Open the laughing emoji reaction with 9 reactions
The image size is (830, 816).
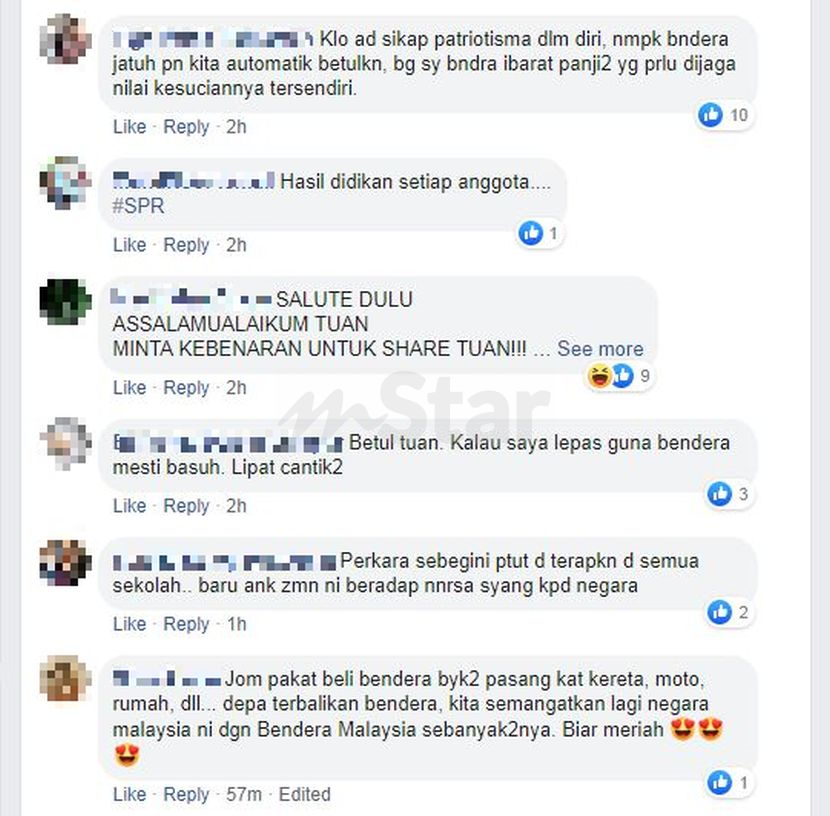tap(600, 376)
